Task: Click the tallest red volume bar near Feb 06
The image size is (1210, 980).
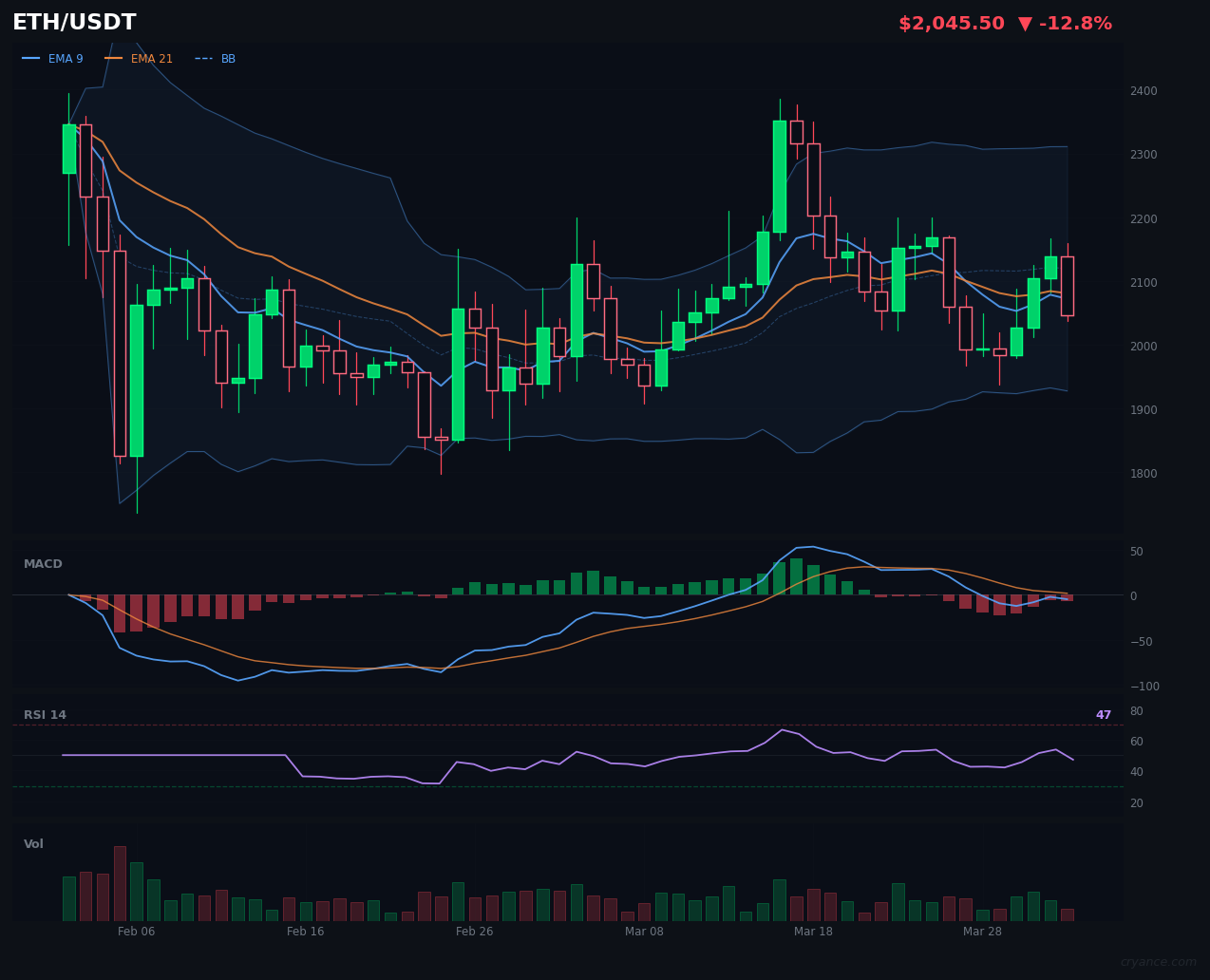Action: [120, 881]
